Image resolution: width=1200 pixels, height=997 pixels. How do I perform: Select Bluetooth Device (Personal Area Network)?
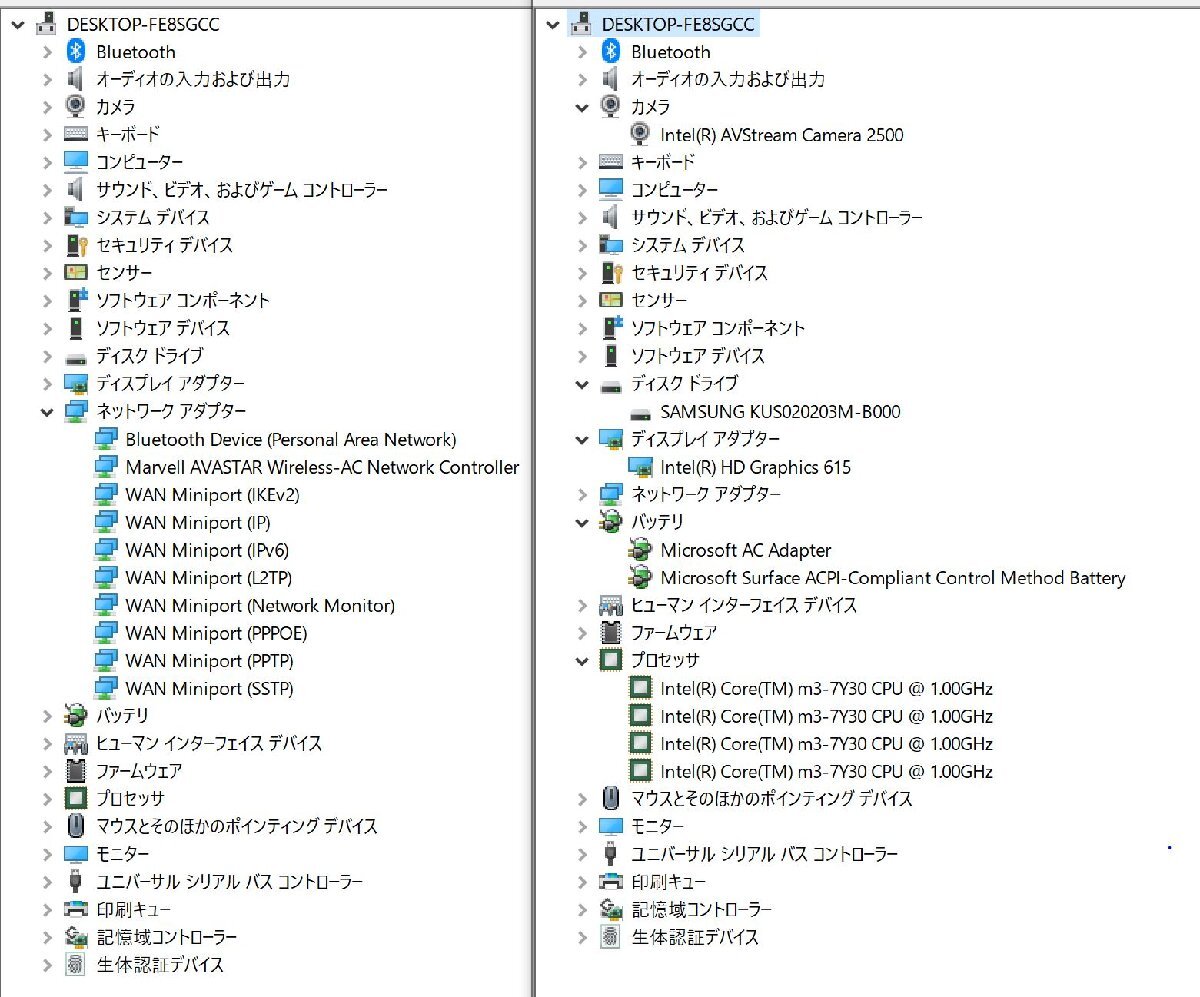(x=290, y=439)
